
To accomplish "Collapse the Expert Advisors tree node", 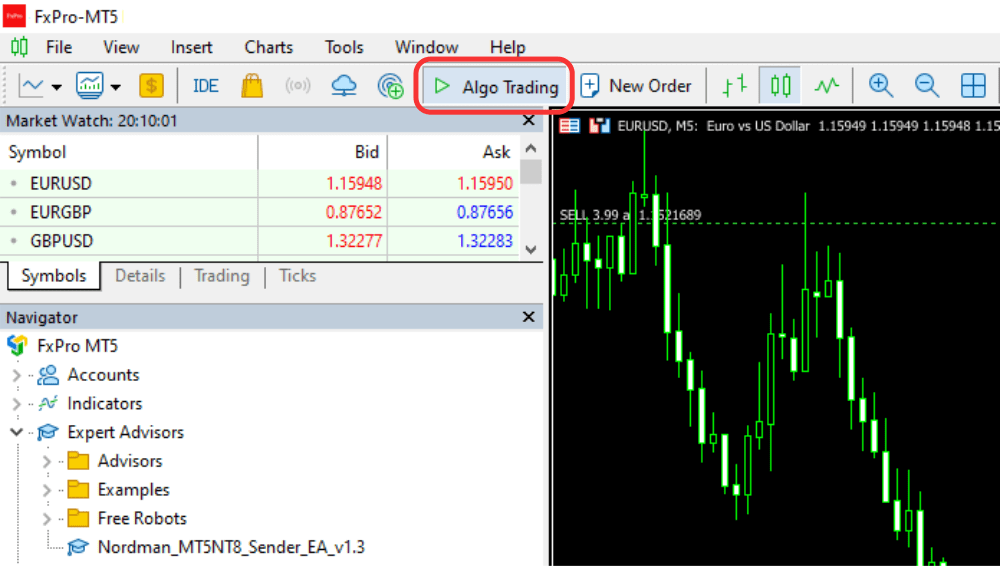I will 17,432.
